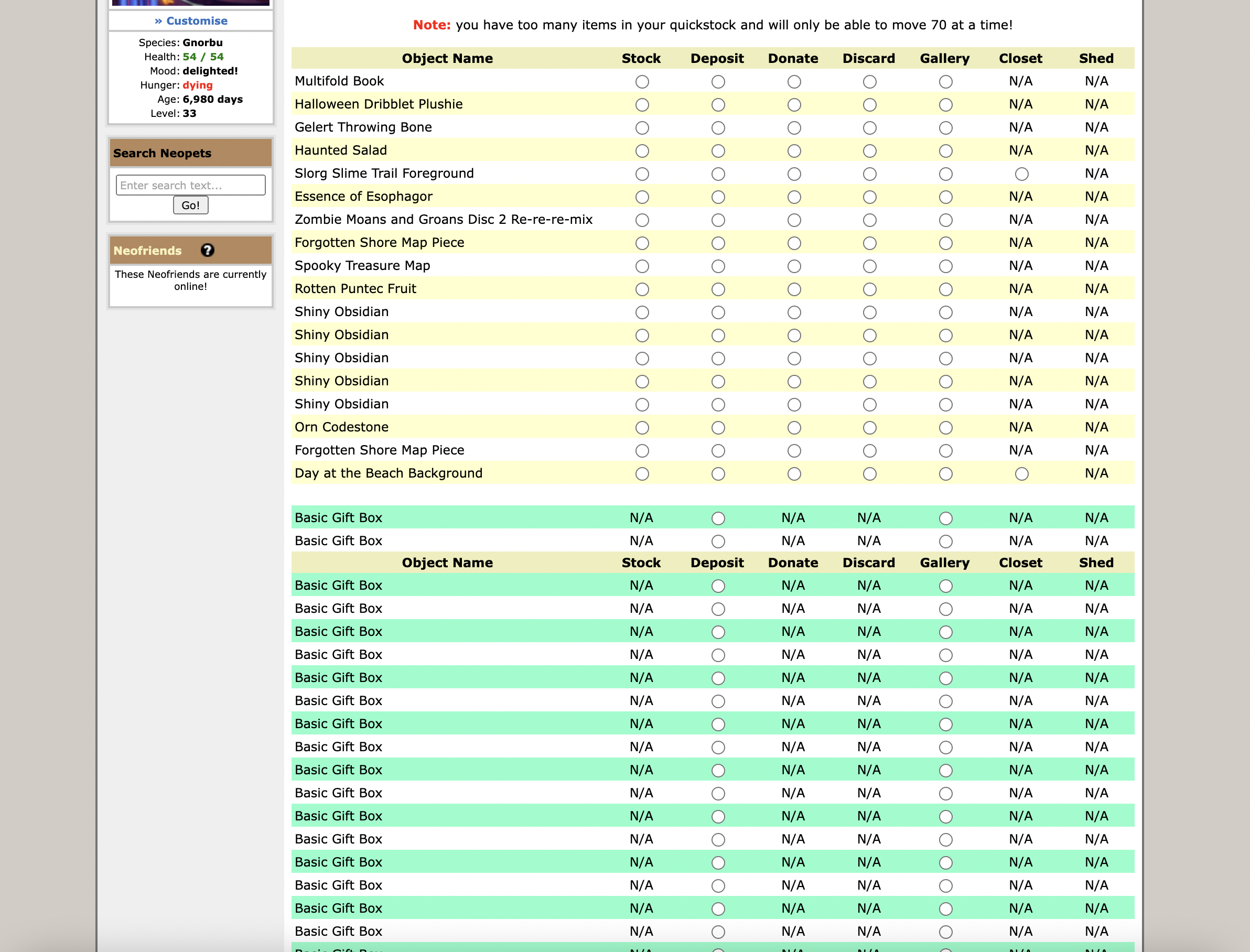Select Gallery for first Forgotten Shore Map Piece
This screenshot has width=1250, height=952.
click(x=945, y=244)
